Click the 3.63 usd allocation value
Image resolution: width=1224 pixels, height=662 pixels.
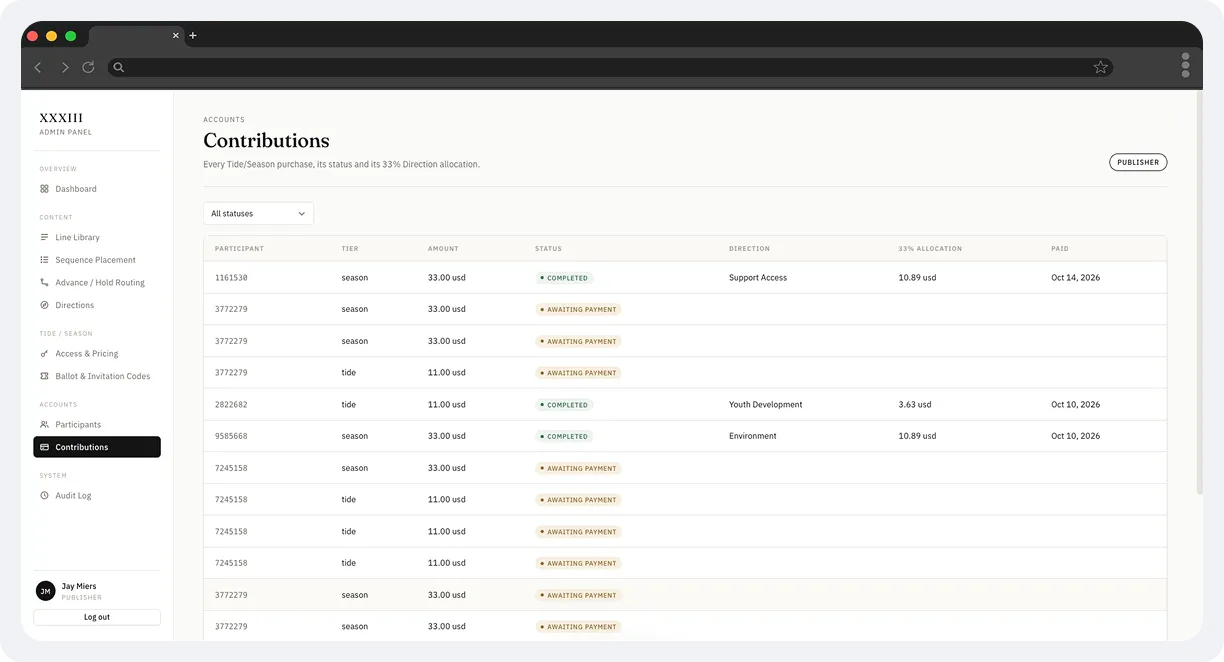(x=915, y=405)
